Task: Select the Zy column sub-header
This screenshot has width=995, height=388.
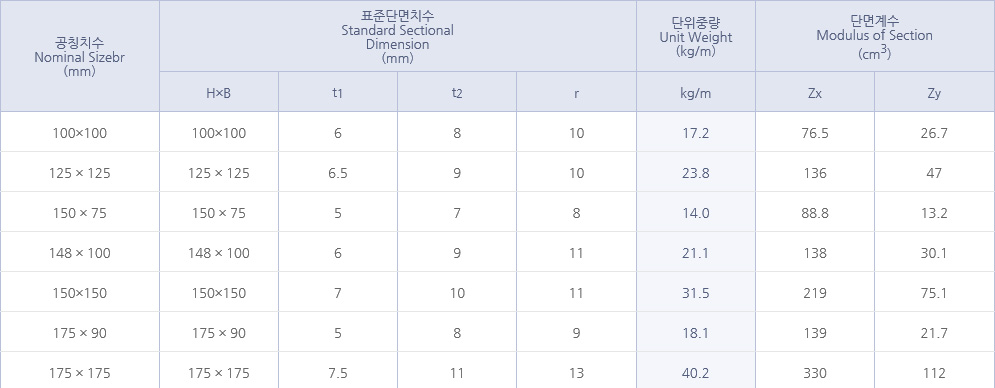Action: [x=934, y=92]
